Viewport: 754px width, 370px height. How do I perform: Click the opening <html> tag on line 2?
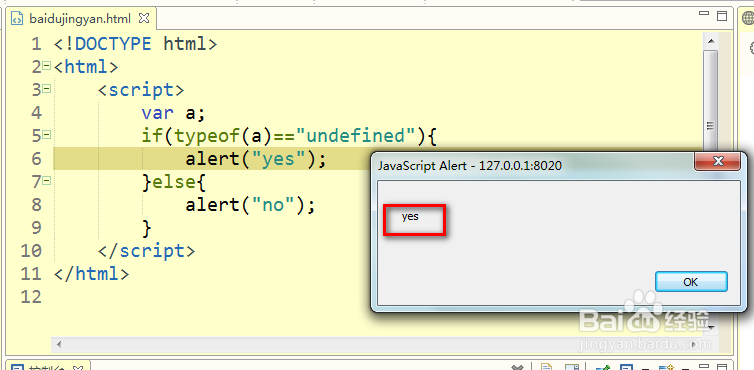[86, 67]
